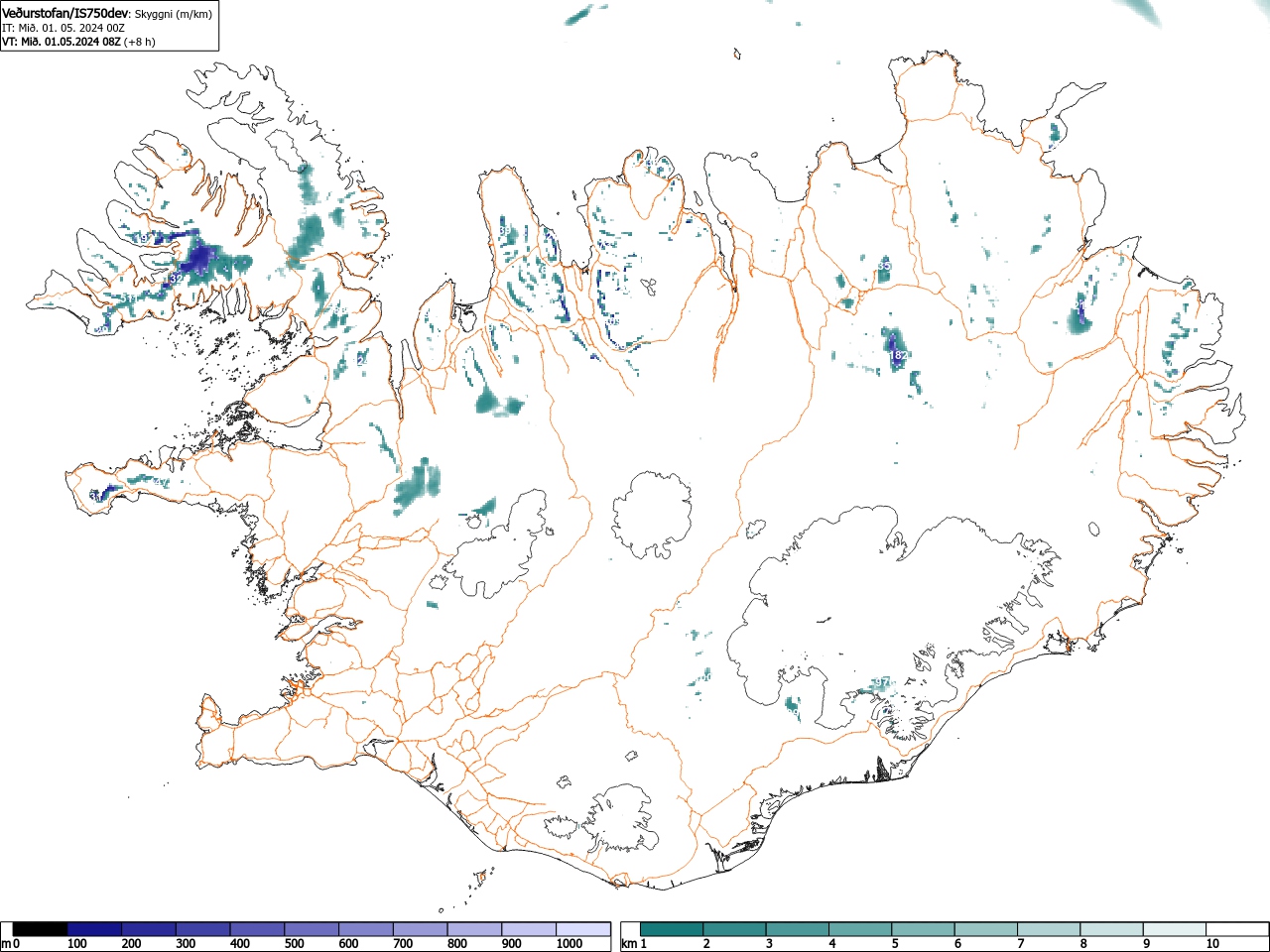Select the 300–400 m legend color swatch
This screenshot has height=952, width=1270.
coord(202,929)
